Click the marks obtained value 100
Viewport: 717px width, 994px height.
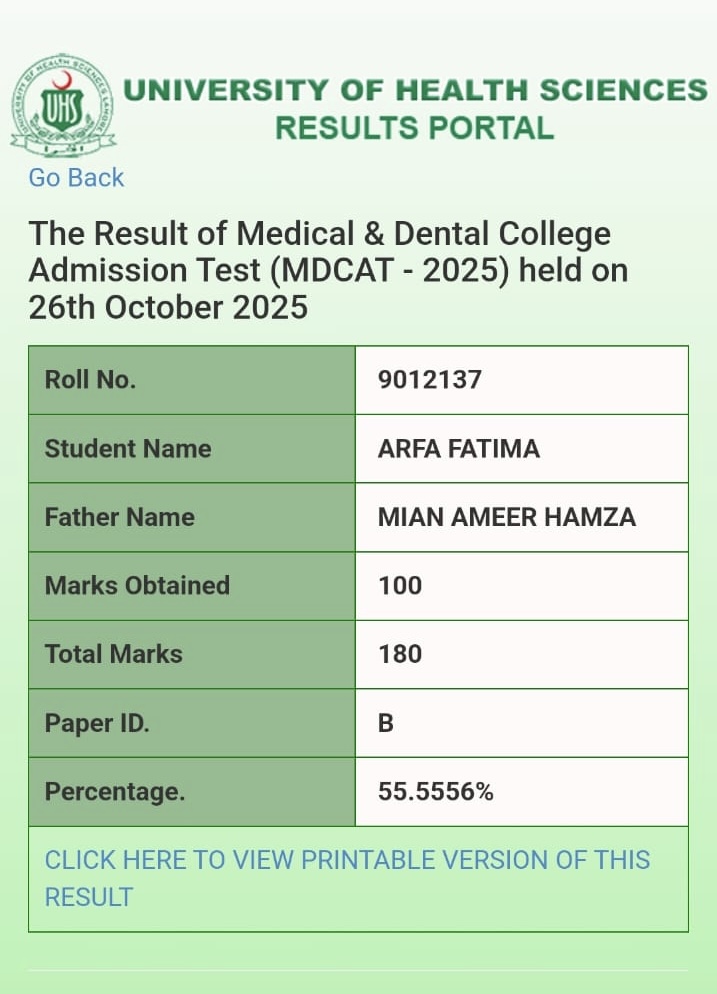400,585
